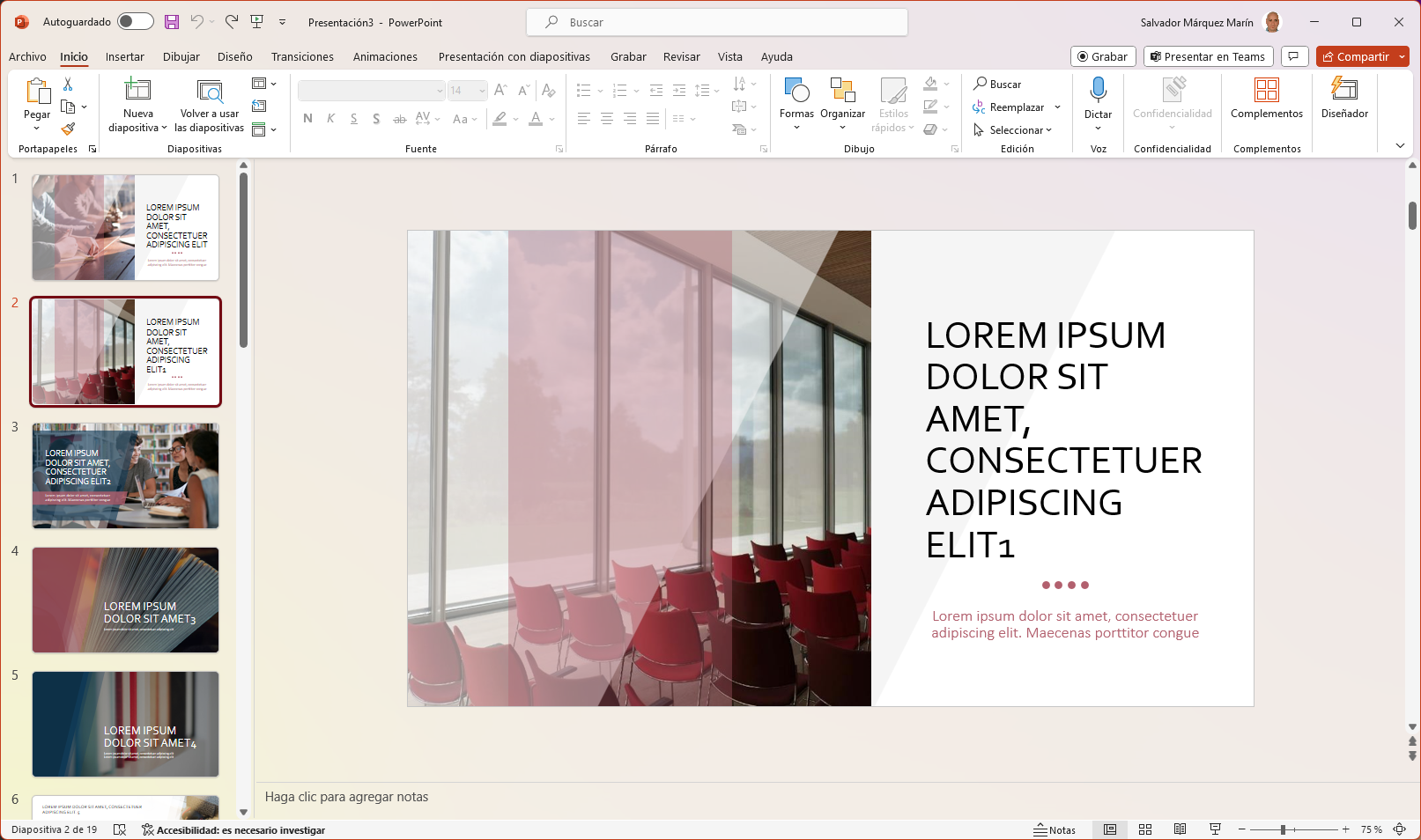Viewport: 1421px width, 840px height.
Task: Select slide 1 thumbnail
Action: click(125, 227)
